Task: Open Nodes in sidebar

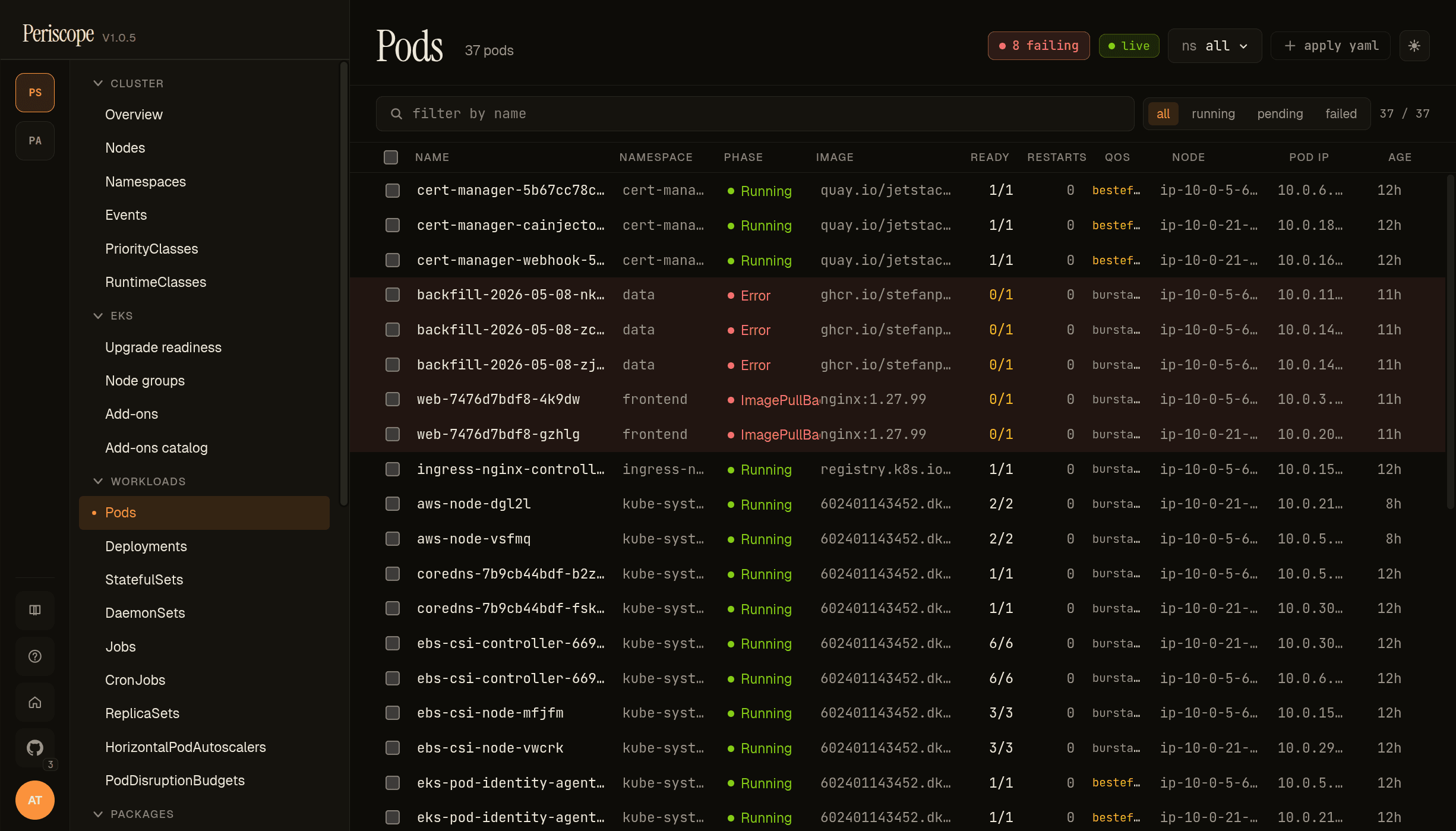Action: pos(125,148)
